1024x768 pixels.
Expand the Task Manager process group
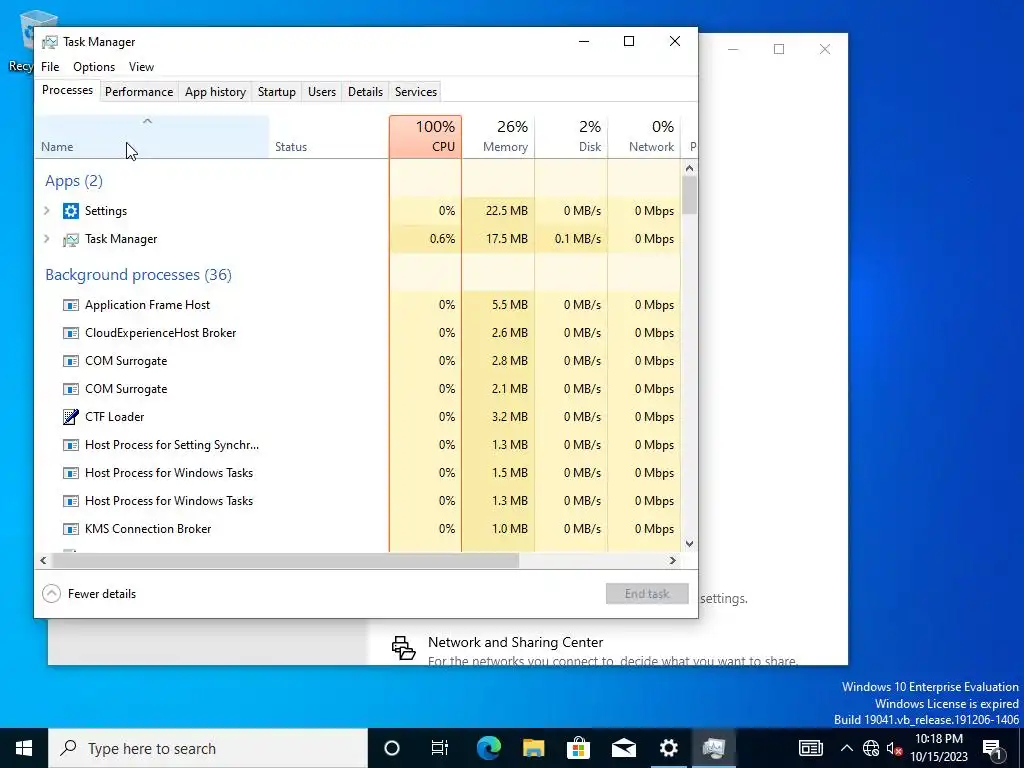(x=47, y=239)
